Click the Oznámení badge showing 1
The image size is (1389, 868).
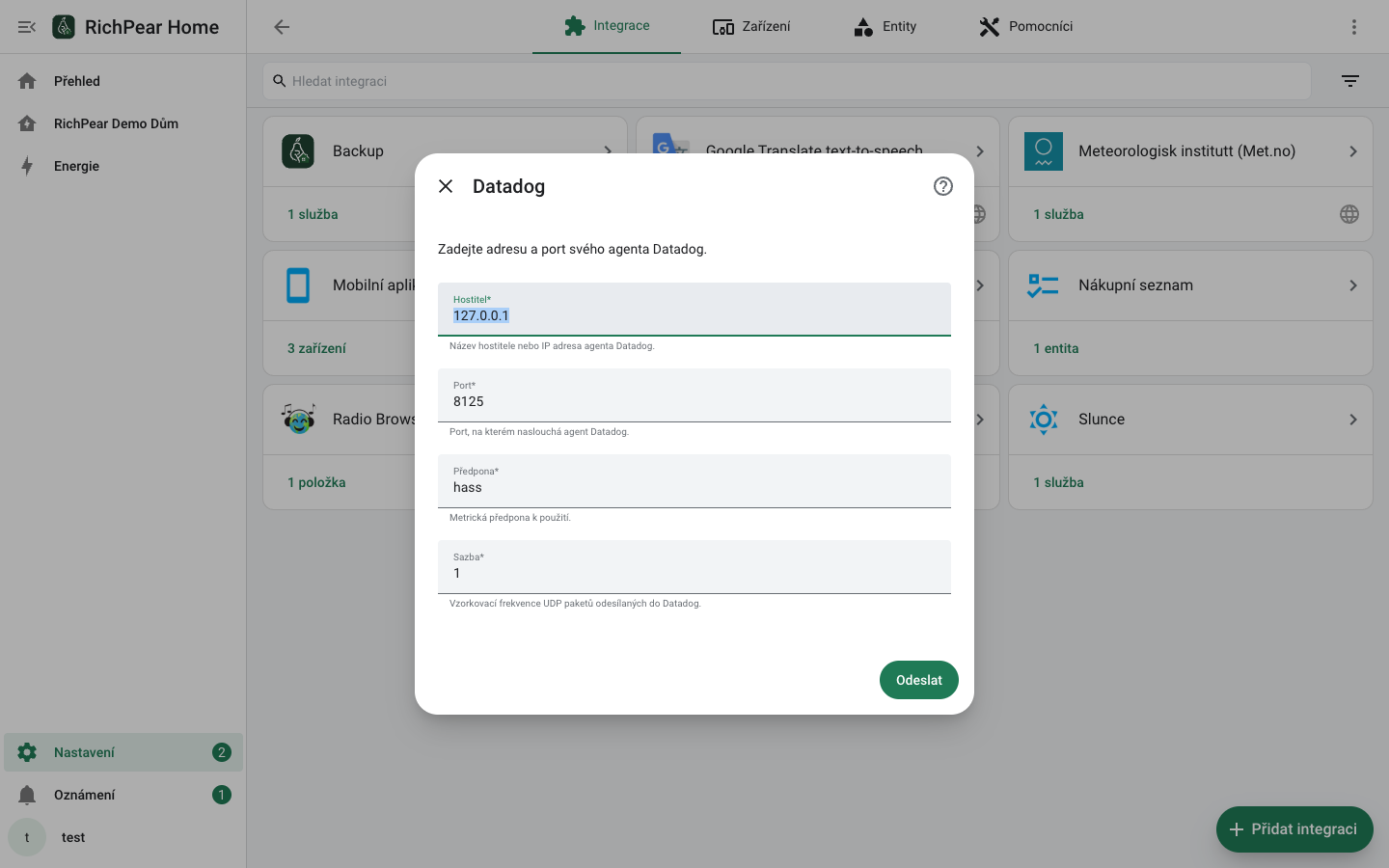(x=222, y=795)
